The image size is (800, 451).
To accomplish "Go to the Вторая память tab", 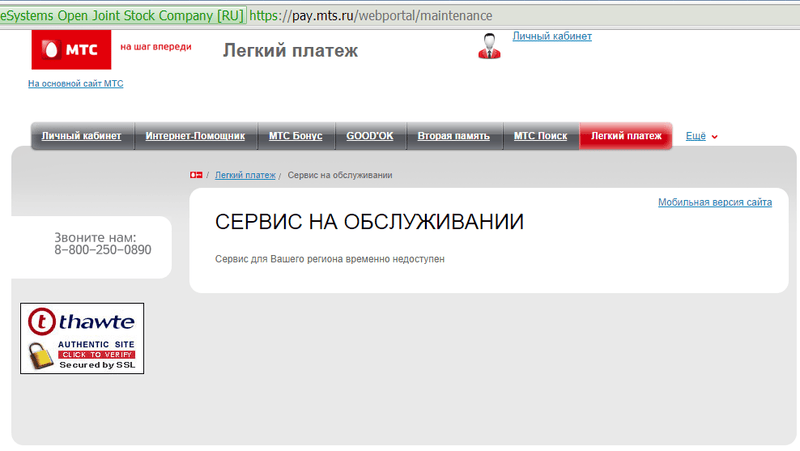I will tap(454, 136).
